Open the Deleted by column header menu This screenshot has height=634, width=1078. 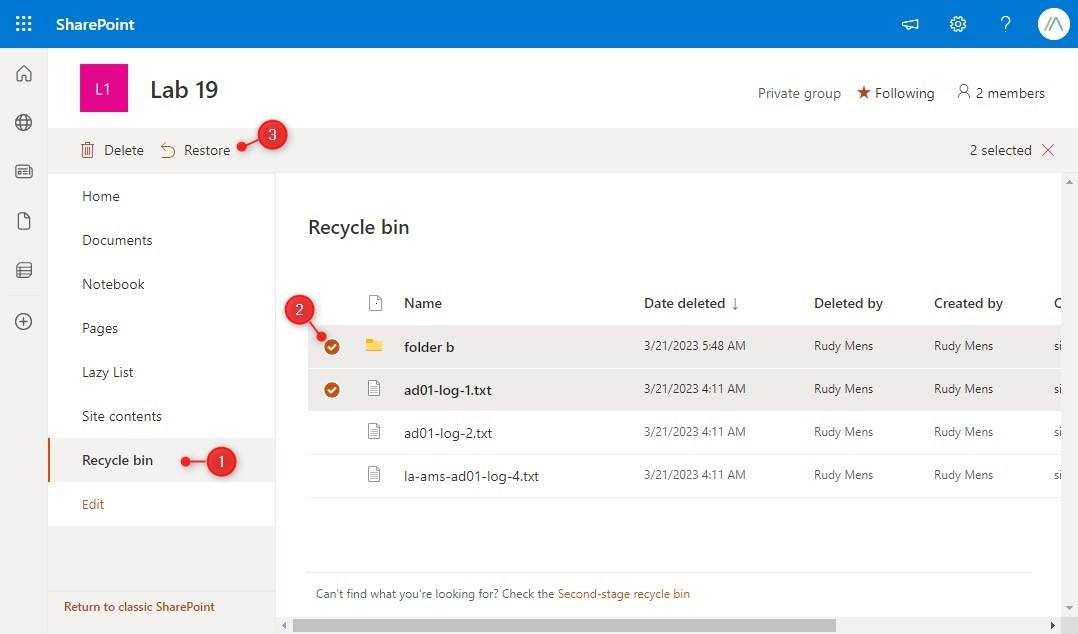[x=848, y=303]
